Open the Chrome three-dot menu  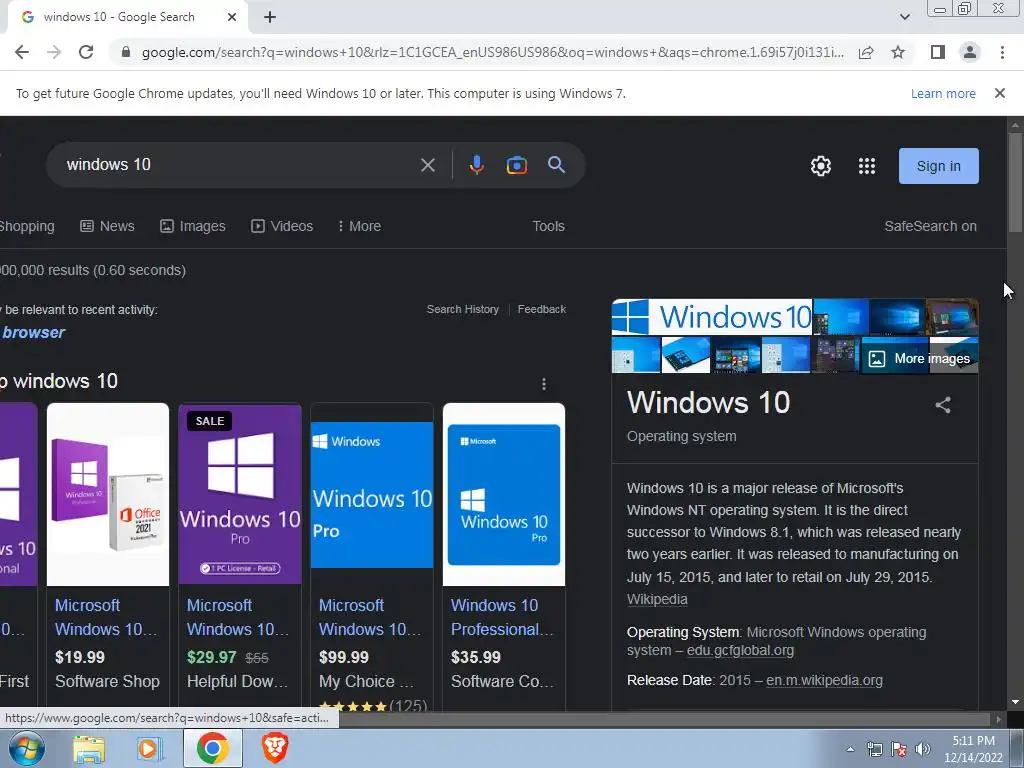click(x=1002, y=52)
